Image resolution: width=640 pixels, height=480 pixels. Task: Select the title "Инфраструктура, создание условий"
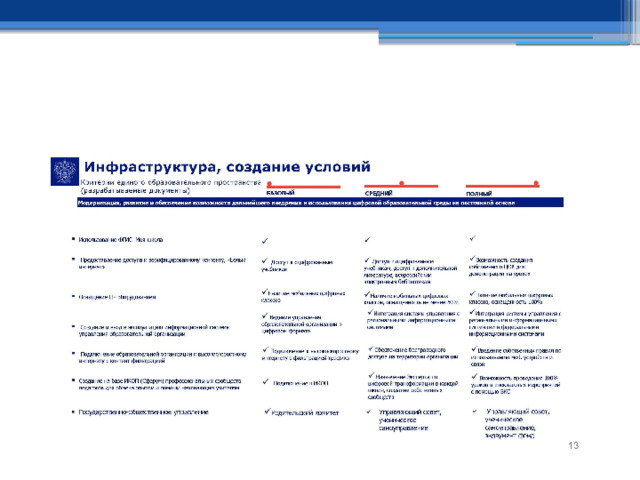click(227, 167)
